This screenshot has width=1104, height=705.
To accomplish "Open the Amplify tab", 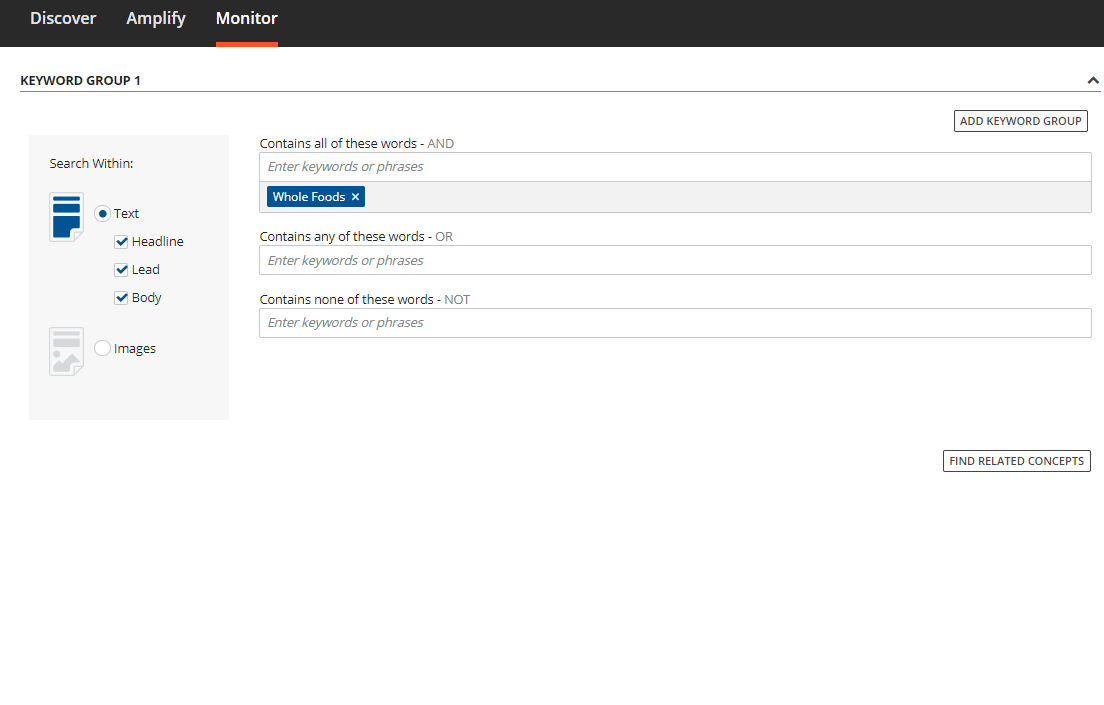I will tap(156, 18).
